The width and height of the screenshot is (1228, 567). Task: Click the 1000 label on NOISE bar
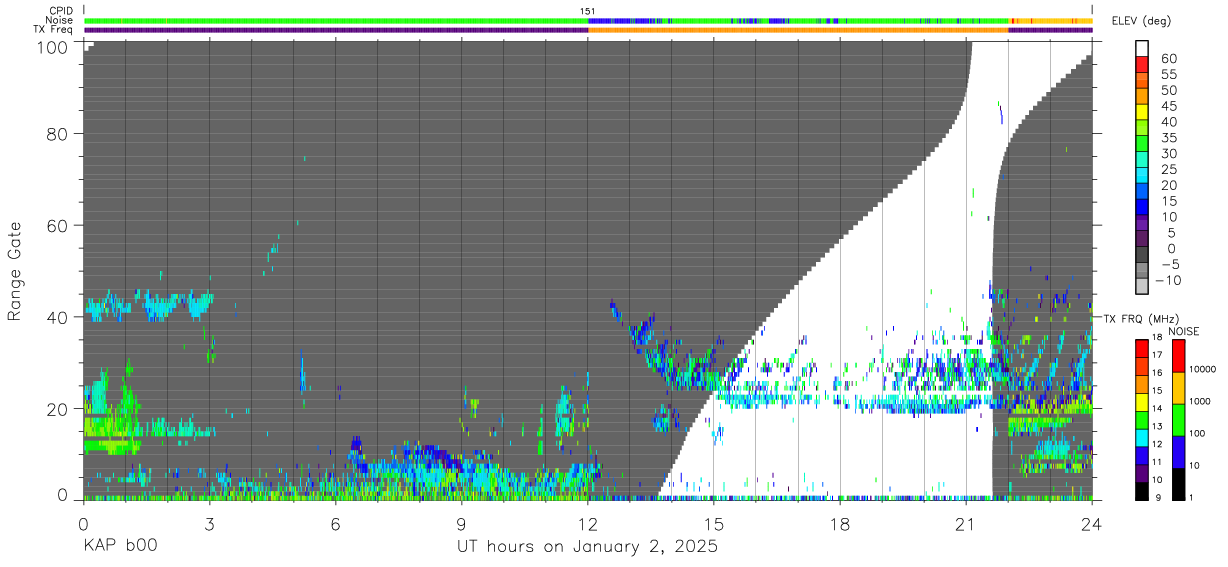click(x=1202, y=401)
